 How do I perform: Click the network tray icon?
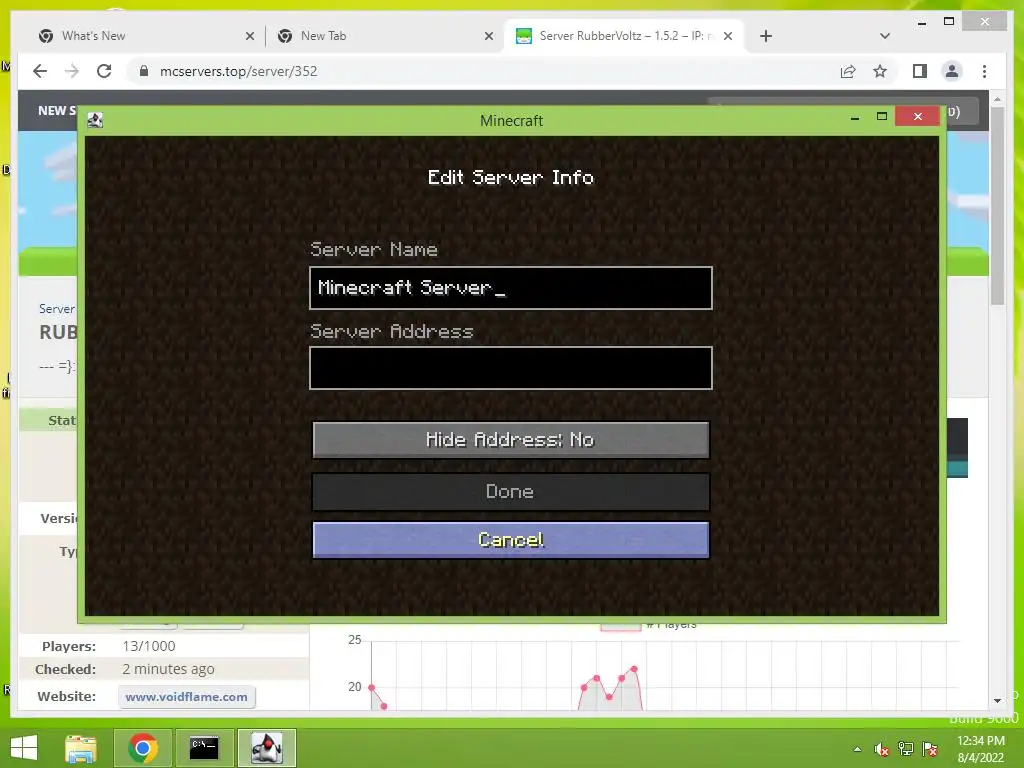[x=906, y=749]
